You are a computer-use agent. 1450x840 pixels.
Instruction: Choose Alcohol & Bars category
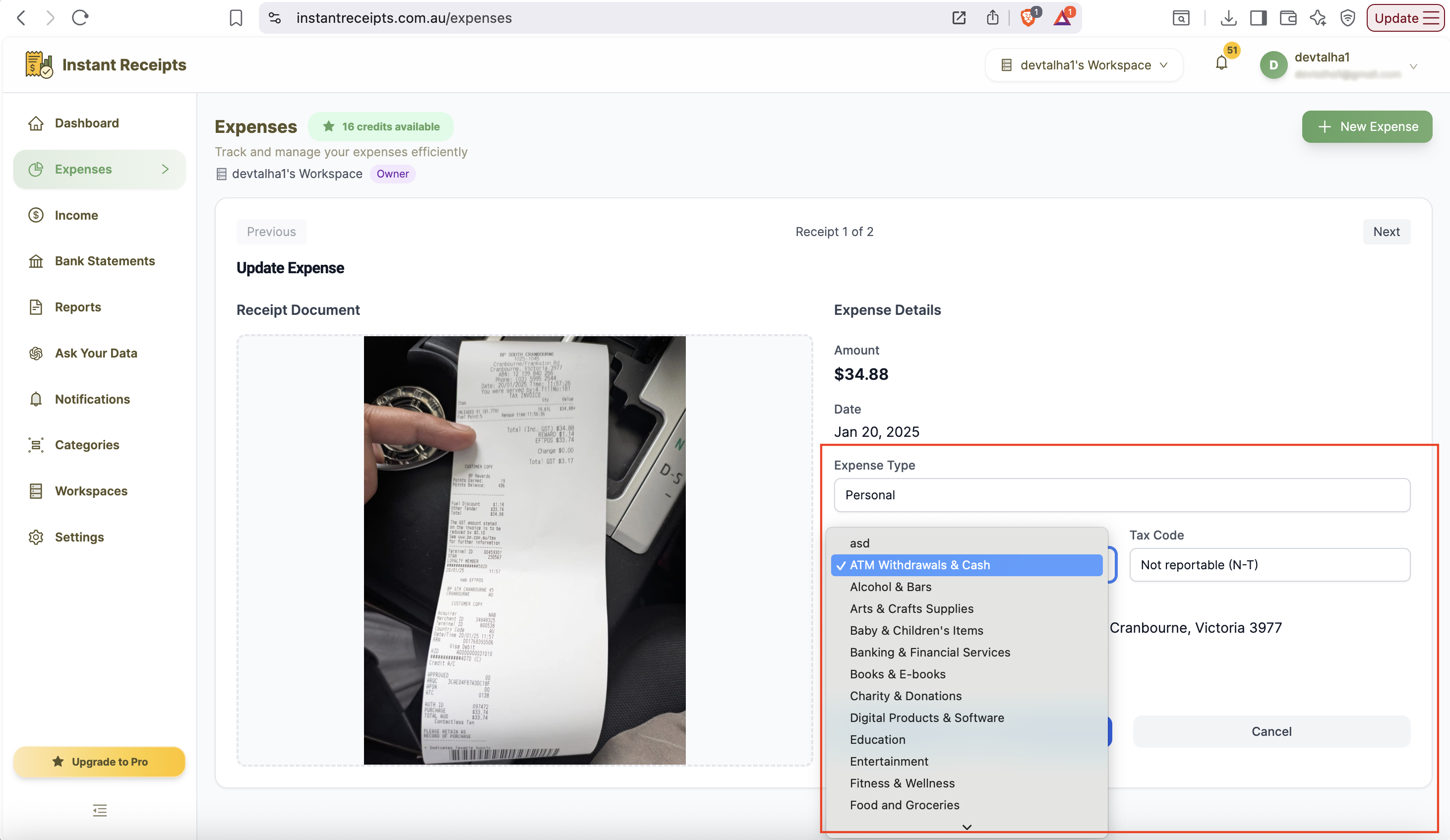click(x=967, y=587)
